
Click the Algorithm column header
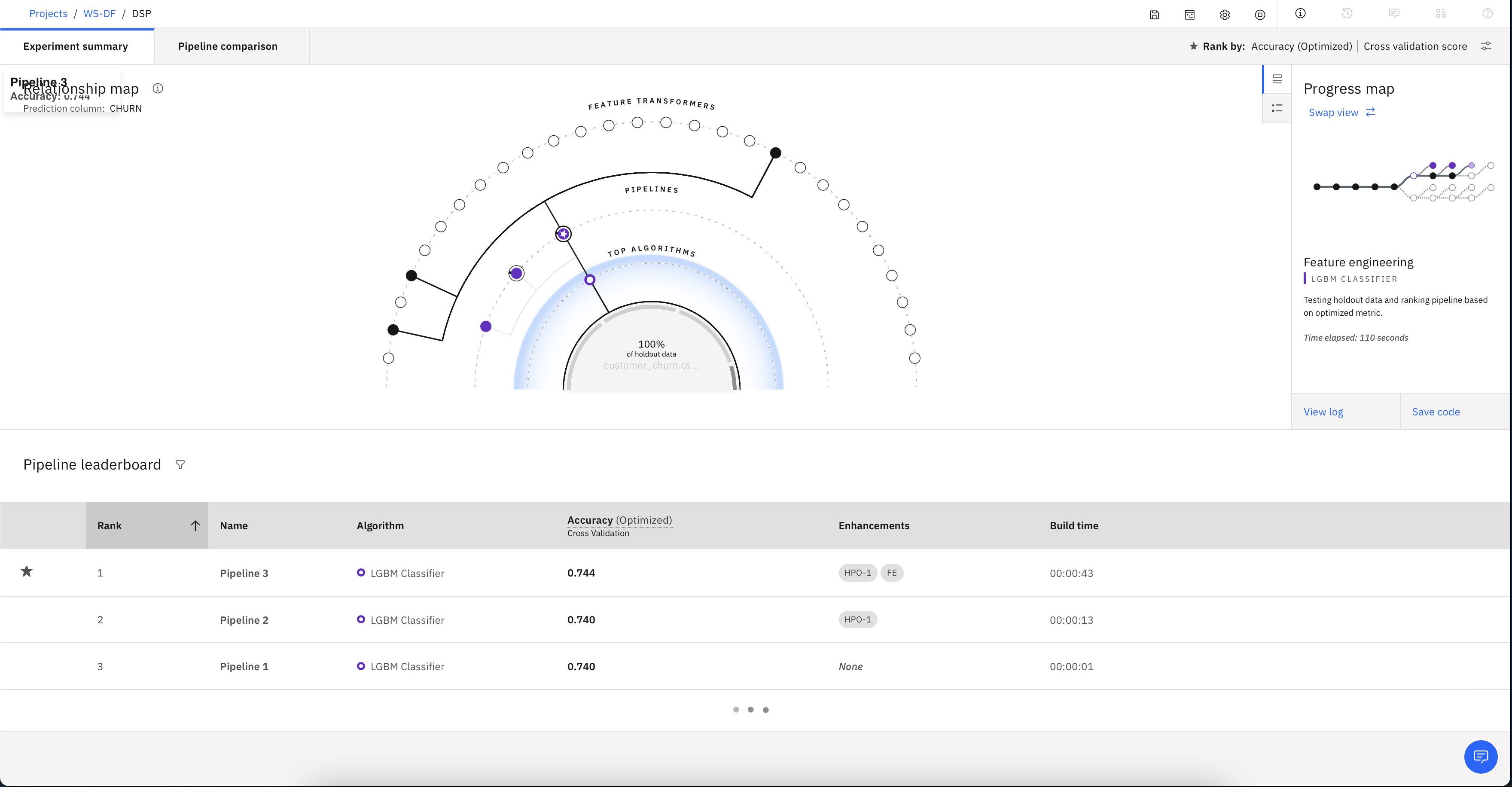380,526
